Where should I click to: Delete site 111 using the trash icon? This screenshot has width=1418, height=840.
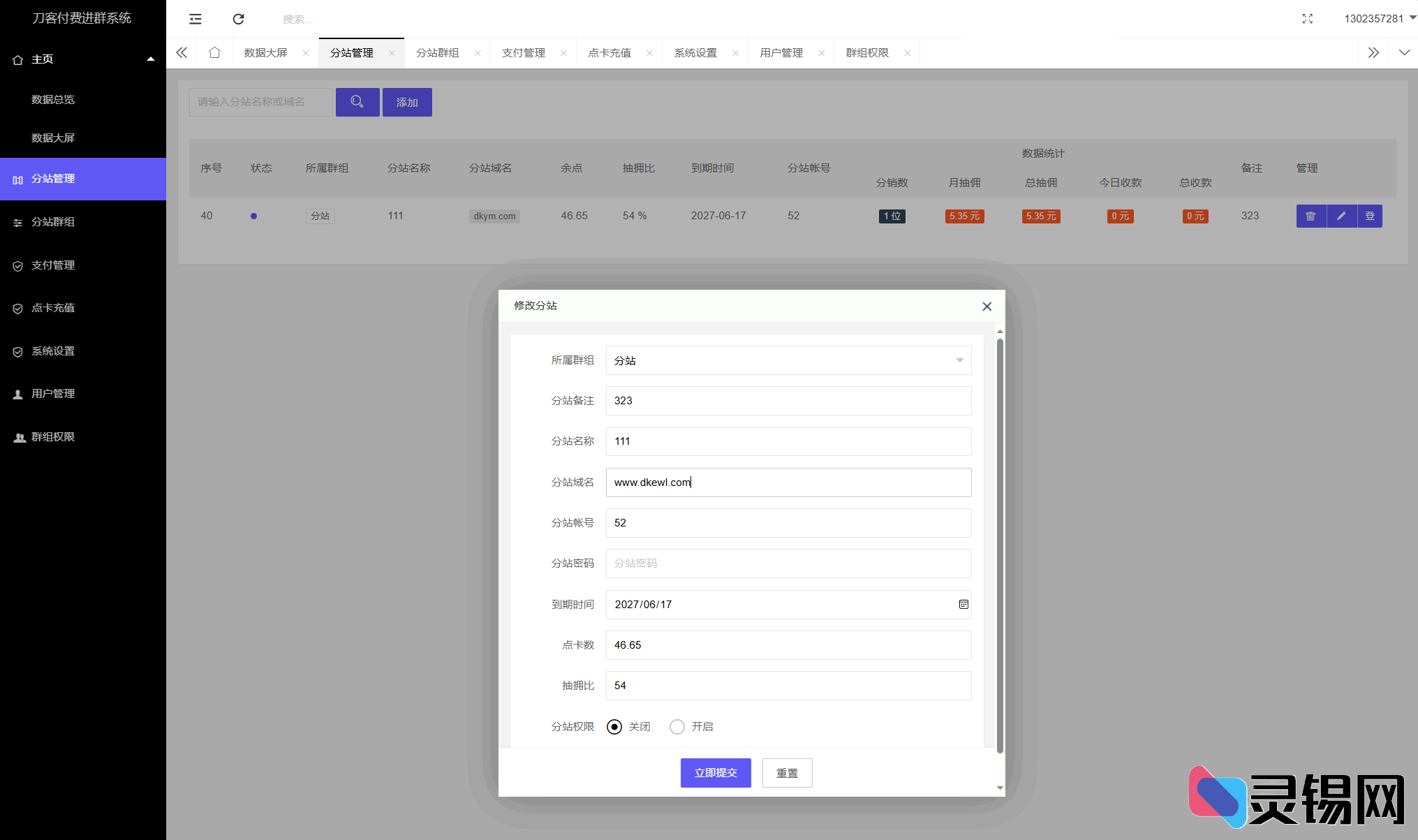point(1310,216)
